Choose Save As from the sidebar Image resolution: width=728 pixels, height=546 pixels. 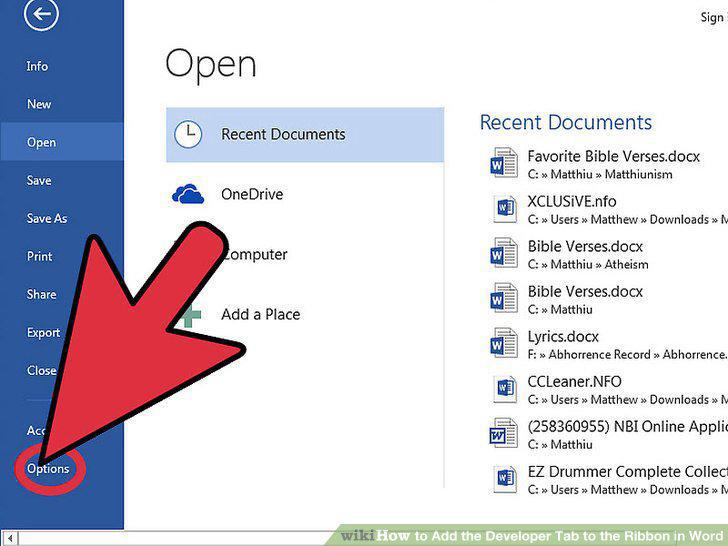point(47,218)
